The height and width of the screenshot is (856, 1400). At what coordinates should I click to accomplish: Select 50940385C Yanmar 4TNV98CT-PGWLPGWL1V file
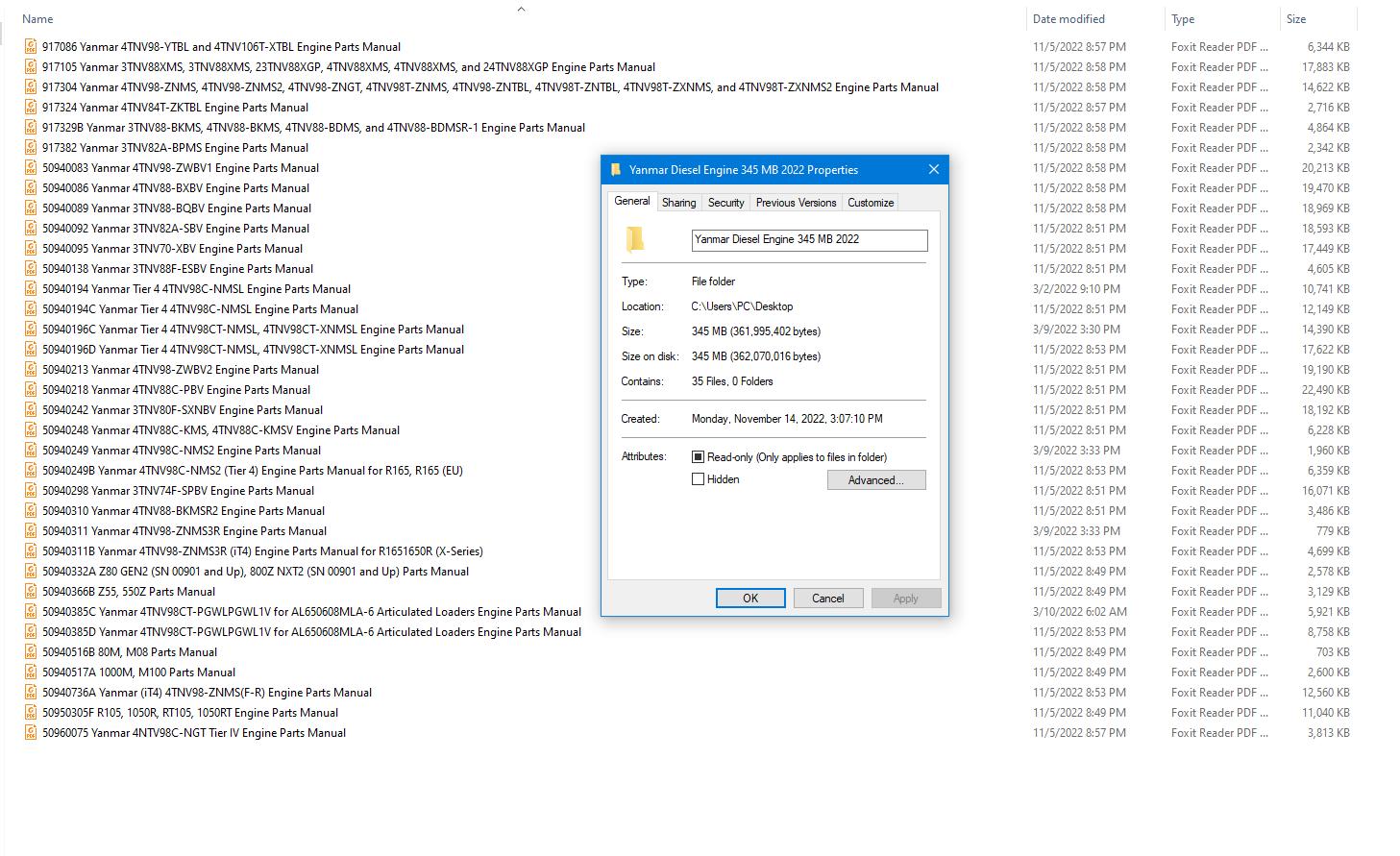point(311,611)
